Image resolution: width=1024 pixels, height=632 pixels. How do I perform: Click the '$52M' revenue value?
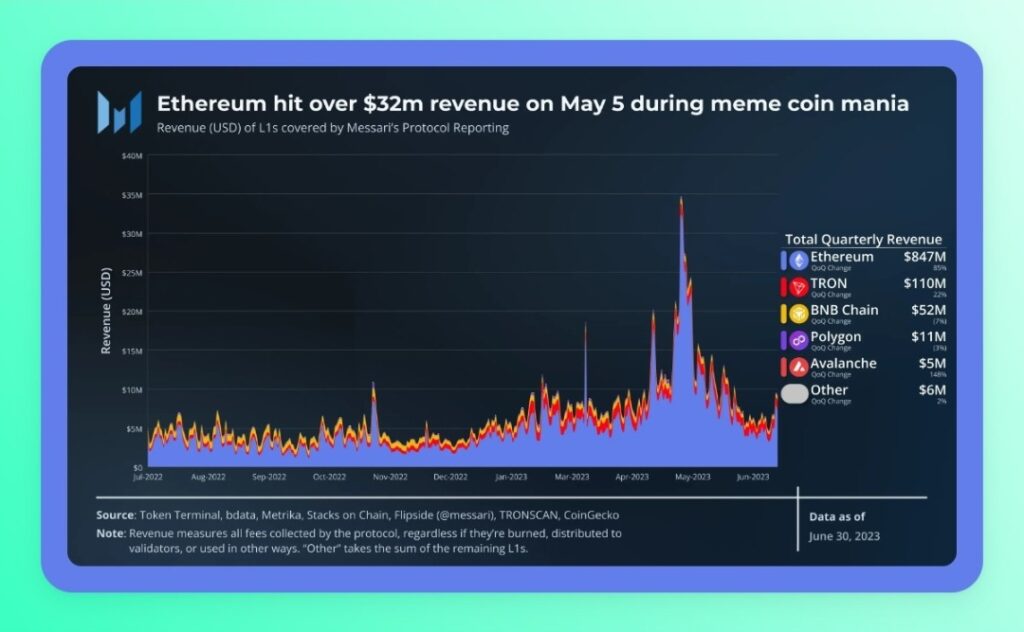coord(929,310)
